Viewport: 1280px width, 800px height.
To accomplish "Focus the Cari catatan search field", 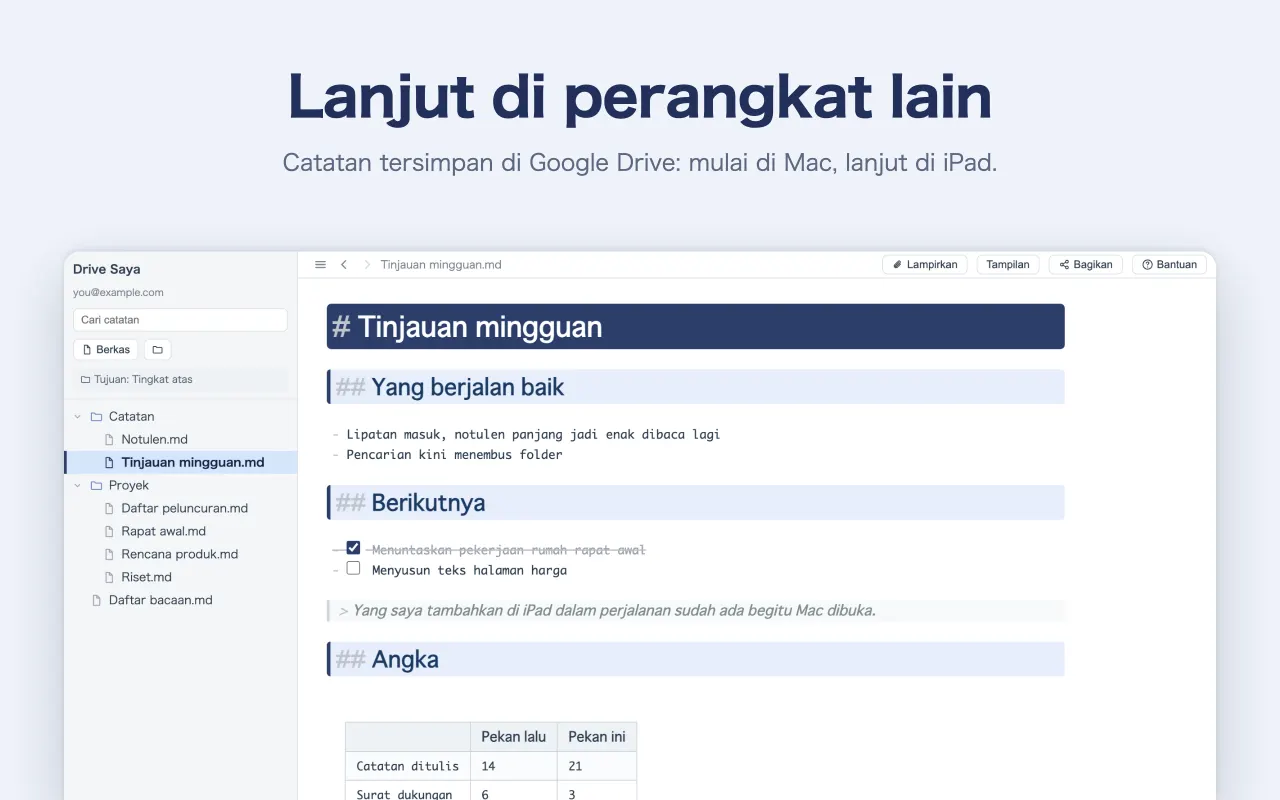I will (x=180, y=320).
